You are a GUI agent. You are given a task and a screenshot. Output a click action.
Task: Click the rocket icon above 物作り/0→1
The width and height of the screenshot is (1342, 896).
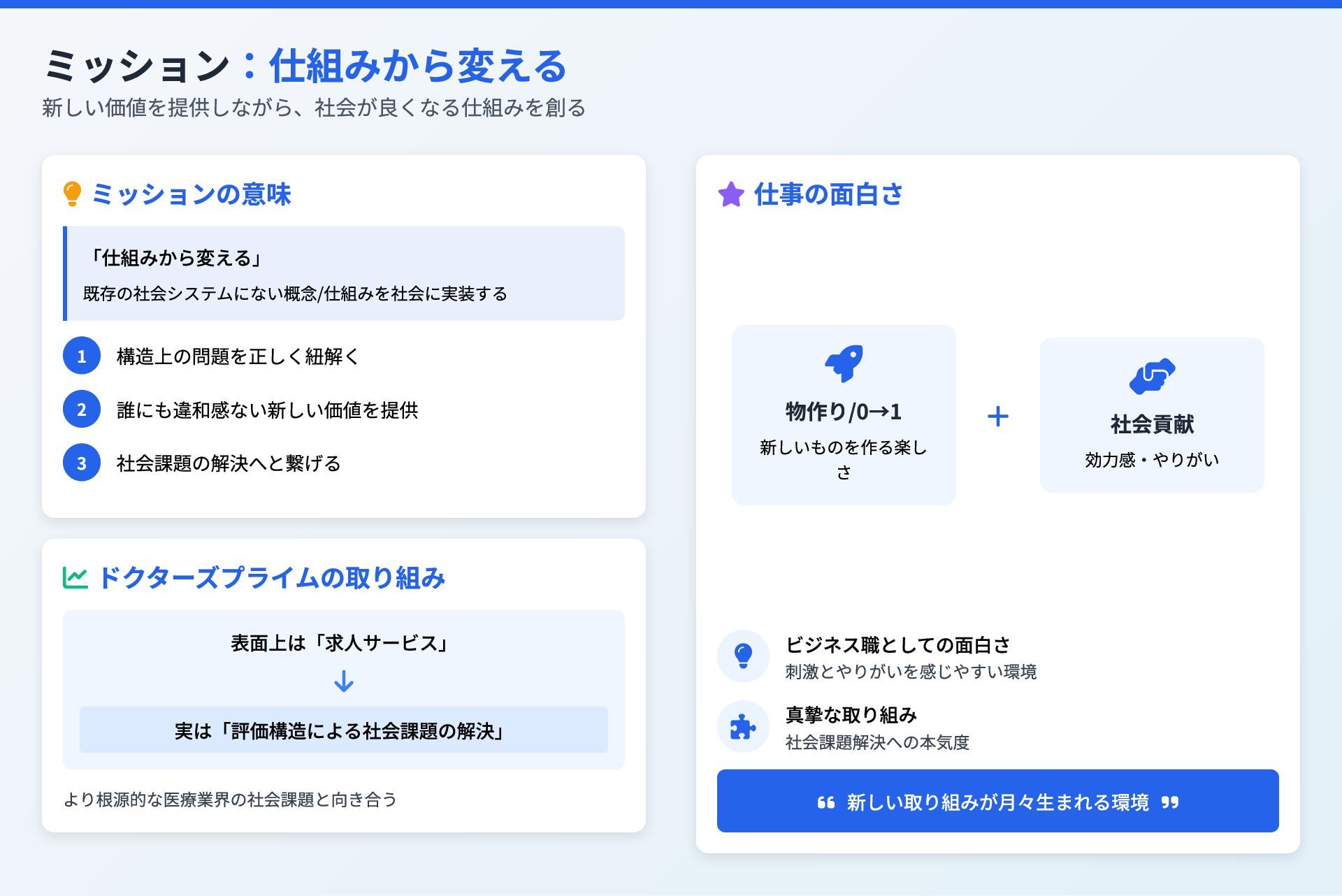[844, 363]
